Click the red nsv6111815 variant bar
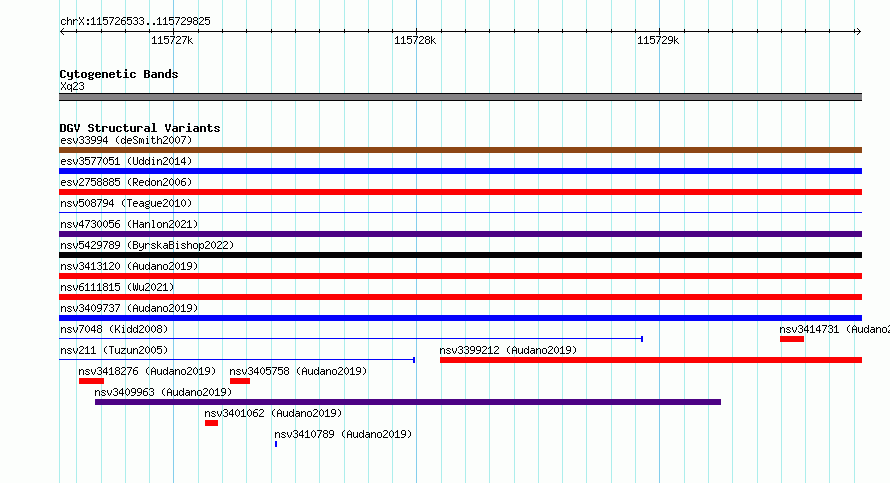890x483 pixels. point(460,297)
